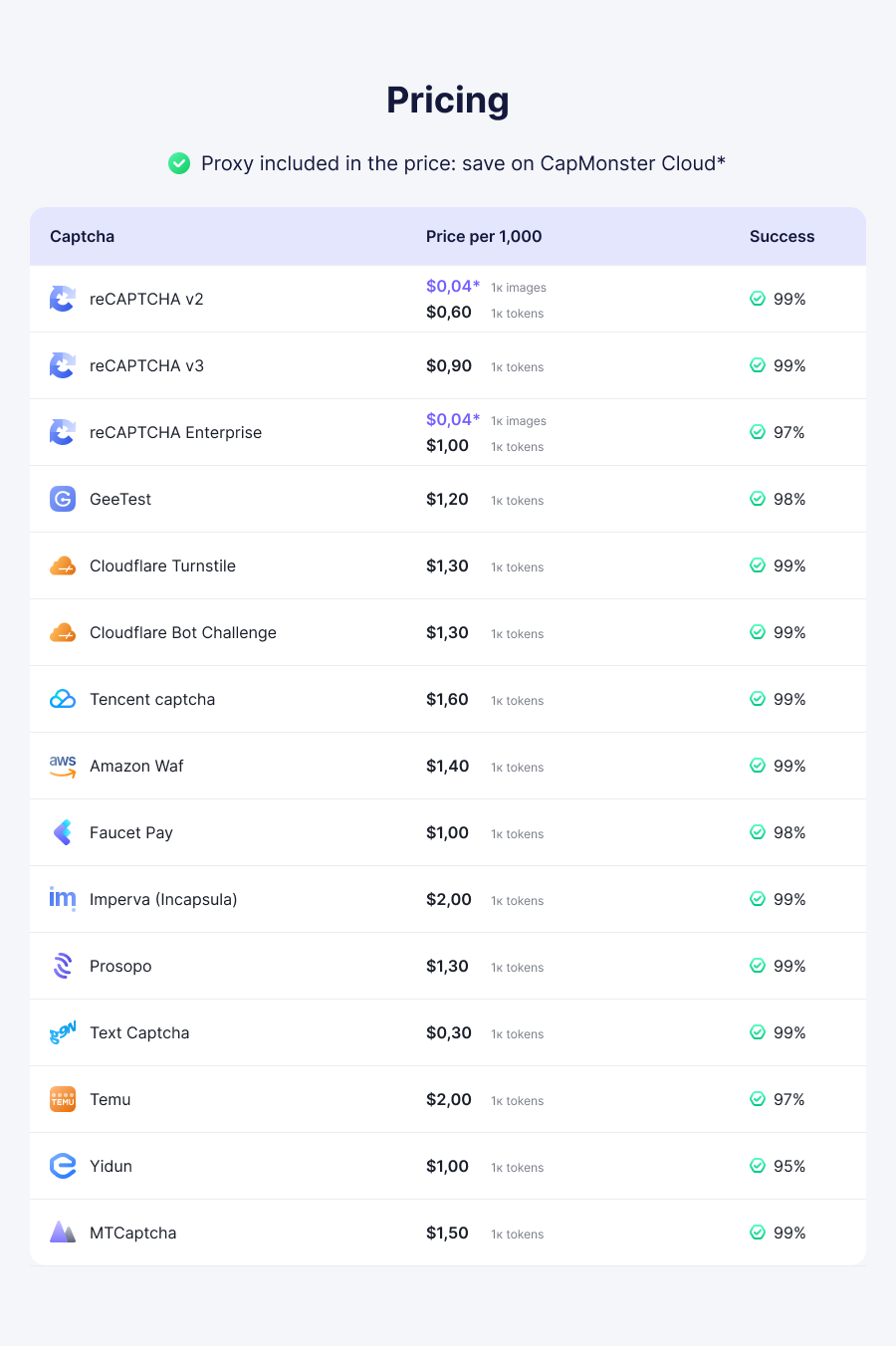The width and height of the screenshot is (896, 1346).
Task: Select the reCAPTCHA Enterprise row label
Action: (x=175, y=432)
